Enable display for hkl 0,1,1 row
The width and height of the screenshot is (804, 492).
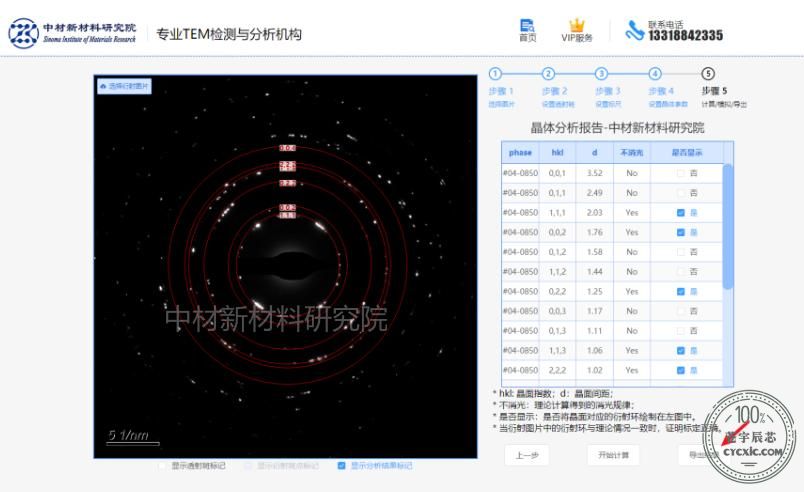[680, 193]
